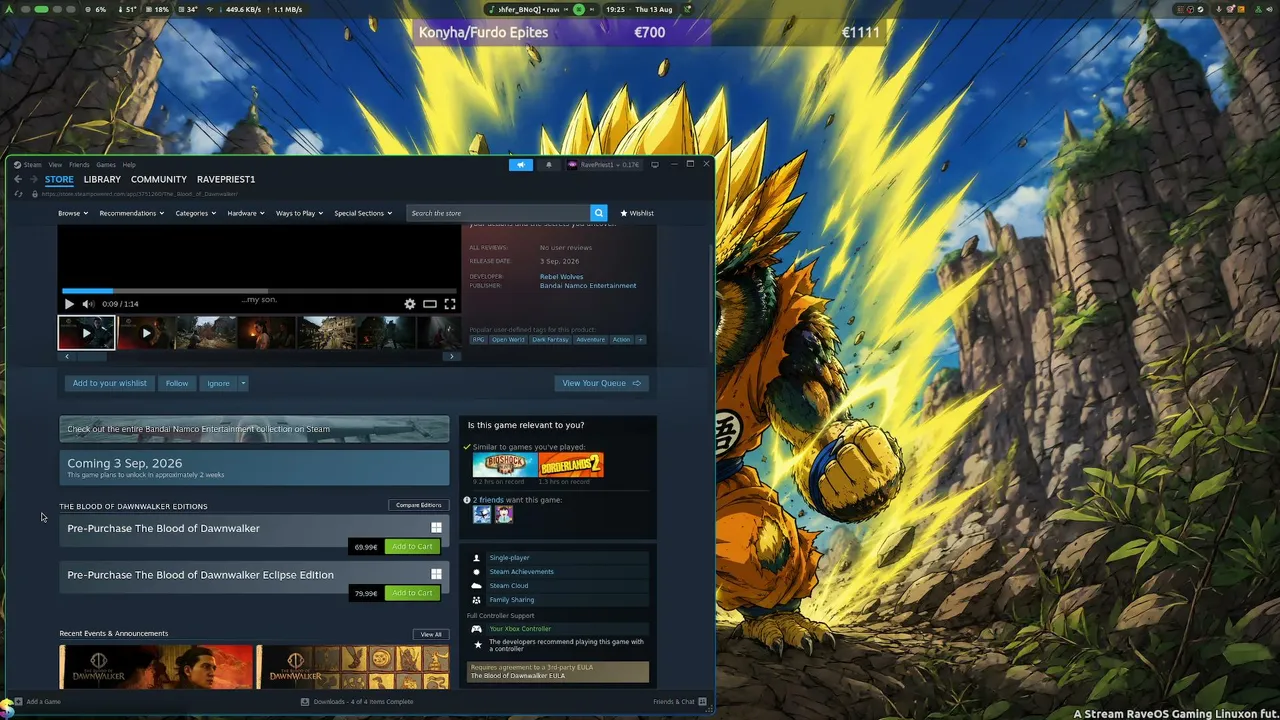Click the Add a Game plus icon
This screenshot has width=1280, height=720.
click(x=17, y=702)
